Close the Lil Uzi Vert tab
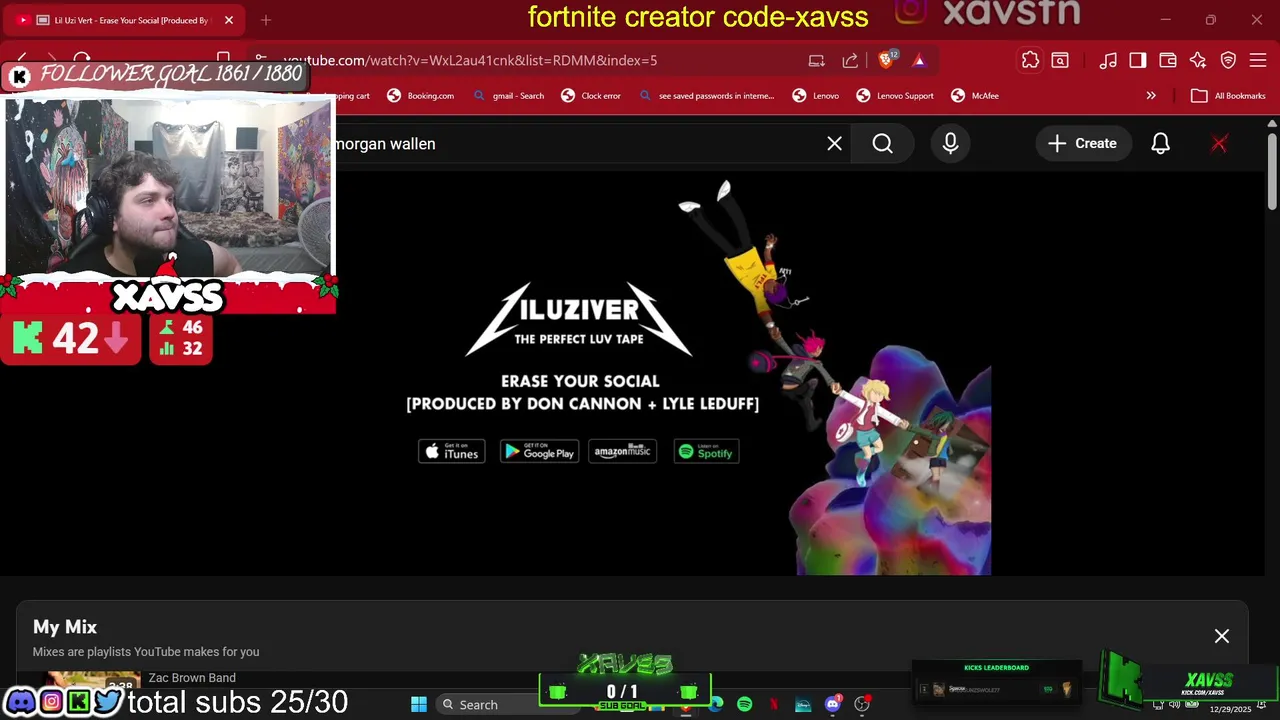This screenshot has height=720, width=1280. pos(229,20)
